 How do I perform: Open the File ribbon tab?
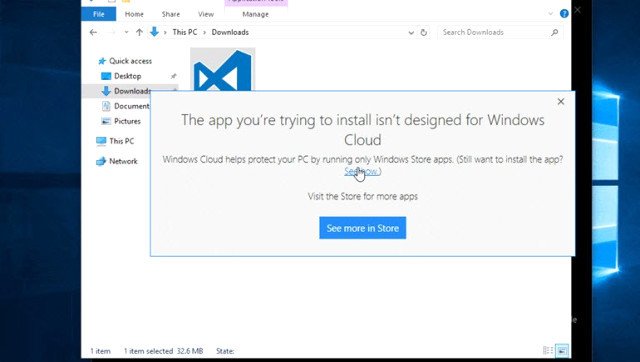pos(98,14)
